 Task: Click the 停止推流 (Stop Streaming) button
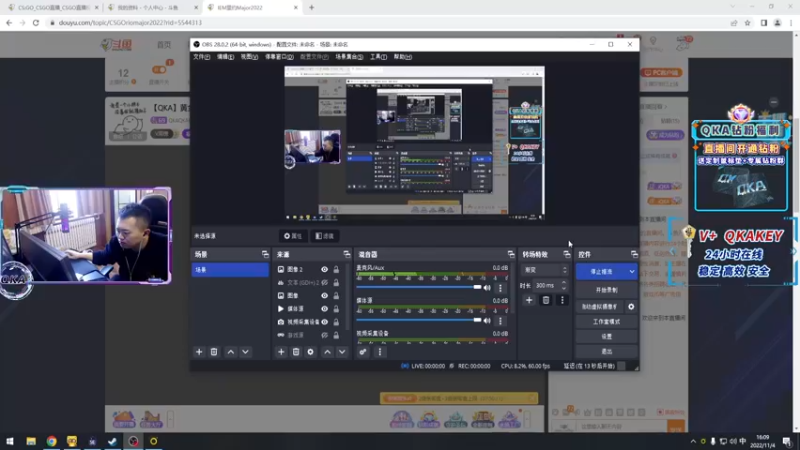[x=602, y=271]
